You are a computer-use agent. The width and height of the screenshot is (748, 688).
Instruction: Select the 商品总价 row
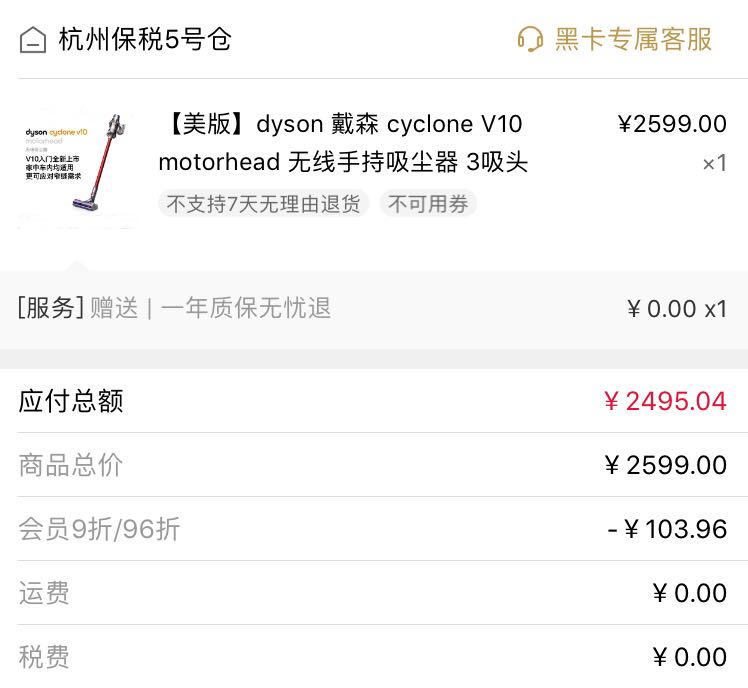pyautogui.click(x=374, y=465)
